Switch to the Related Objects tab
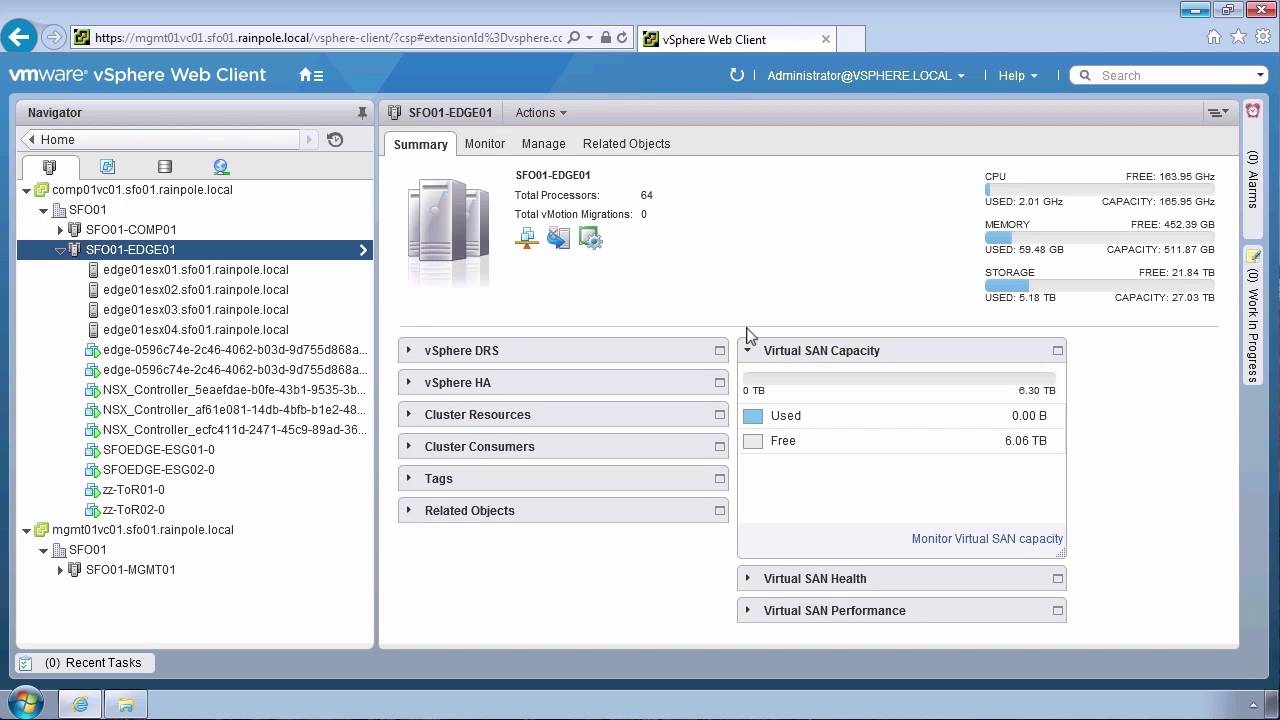The image size is (1280, 720). tap(626, 144)
